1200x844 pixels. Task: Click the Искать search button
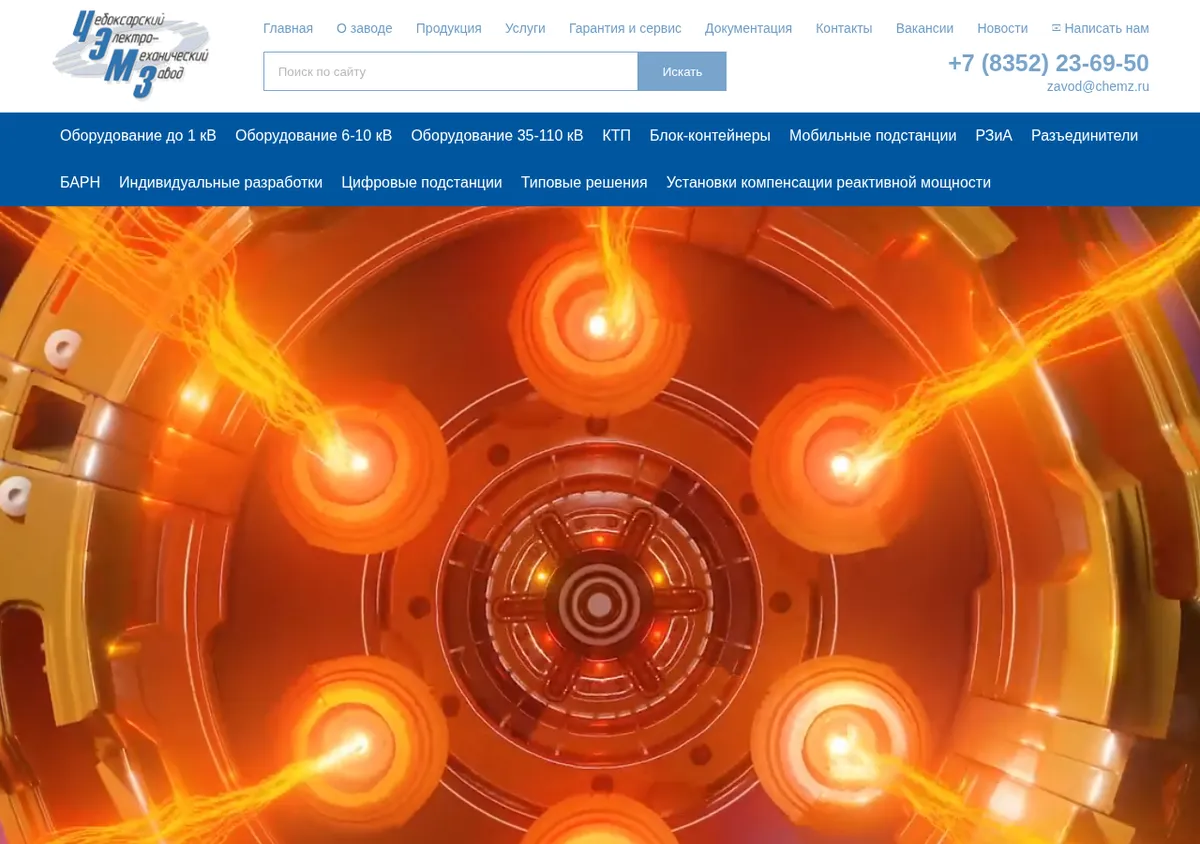pyautogui.click(x=682, y=71)
